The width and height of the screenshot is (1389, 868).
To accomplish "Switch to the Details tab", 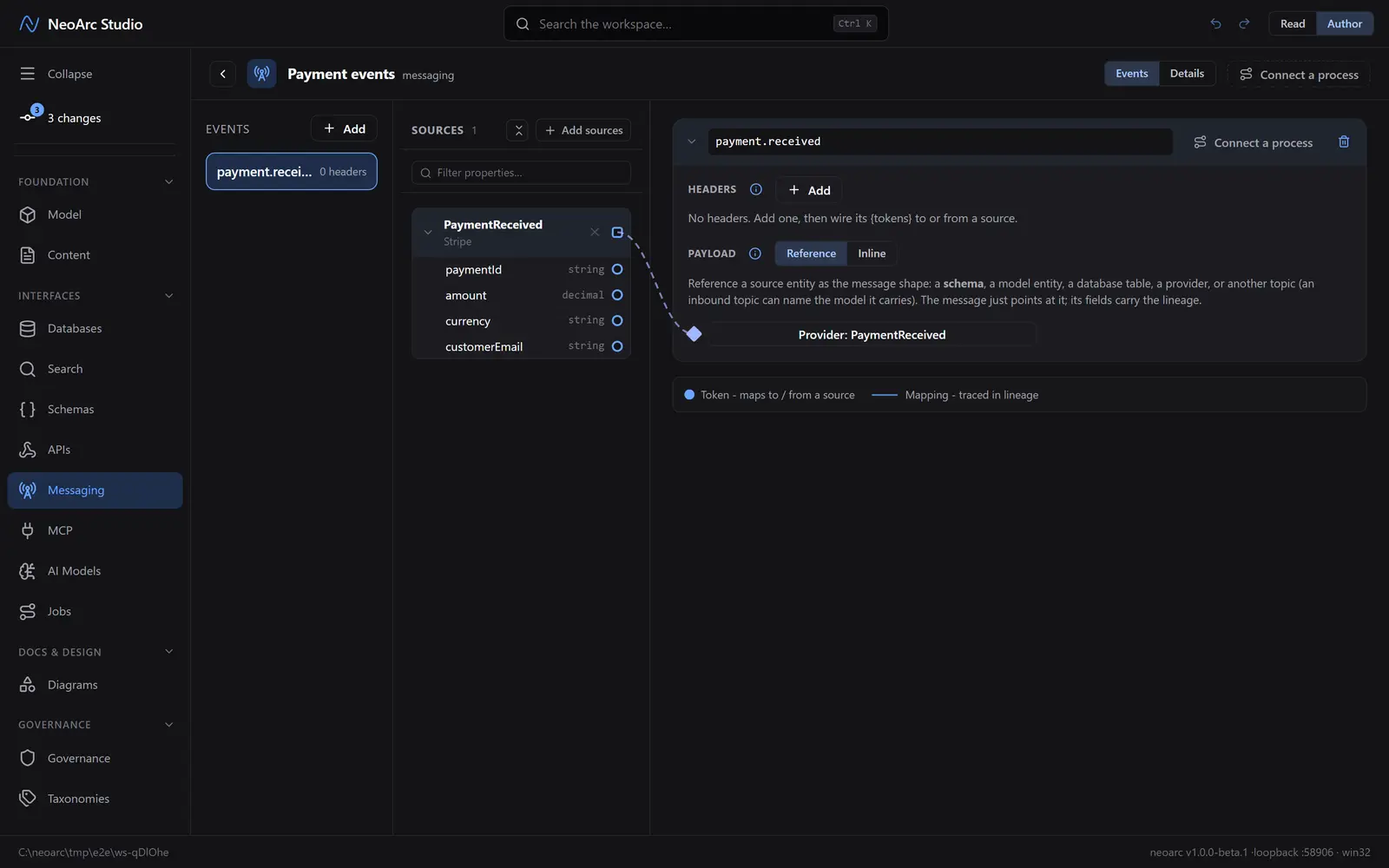I will (1187, 74).
